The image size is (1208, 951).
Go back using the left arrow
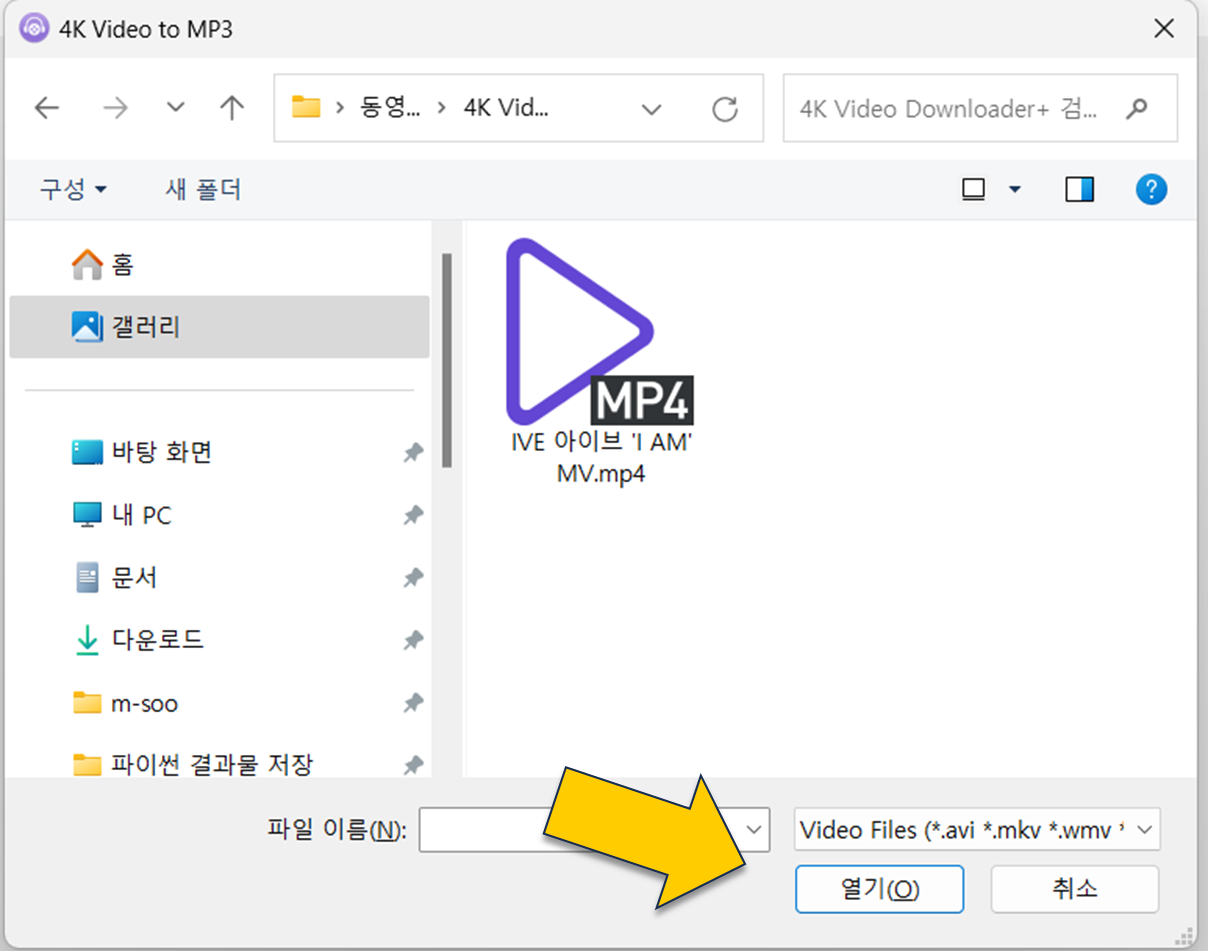47,109
